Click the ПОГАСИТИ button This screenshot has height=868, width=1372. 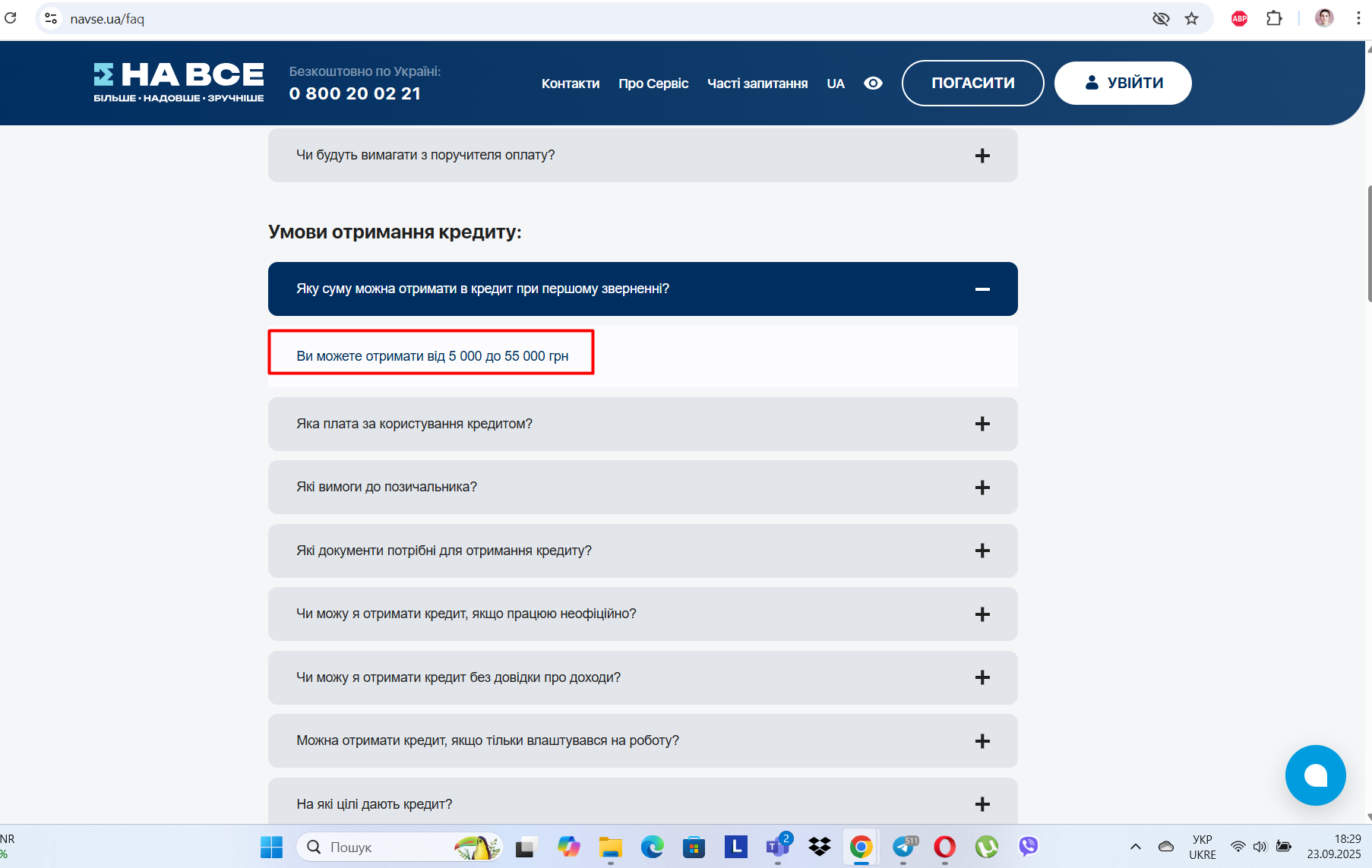click(x=973, y=83)
